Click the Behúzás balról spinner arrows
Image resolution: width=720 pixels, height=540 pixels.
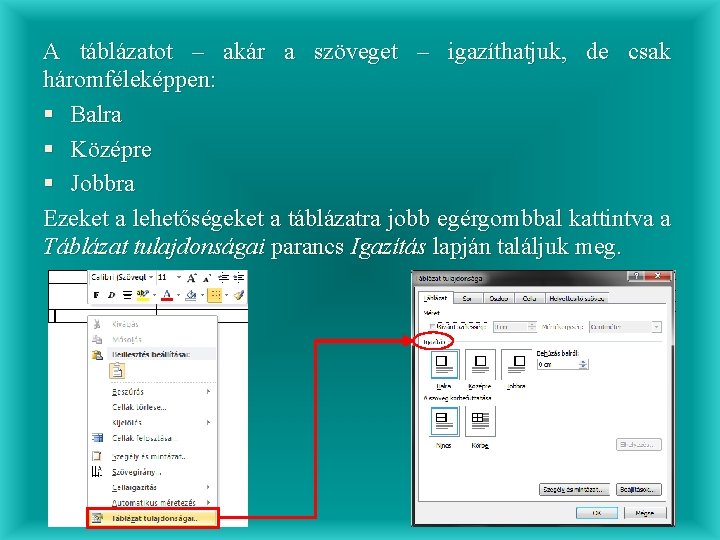[583, 364]
